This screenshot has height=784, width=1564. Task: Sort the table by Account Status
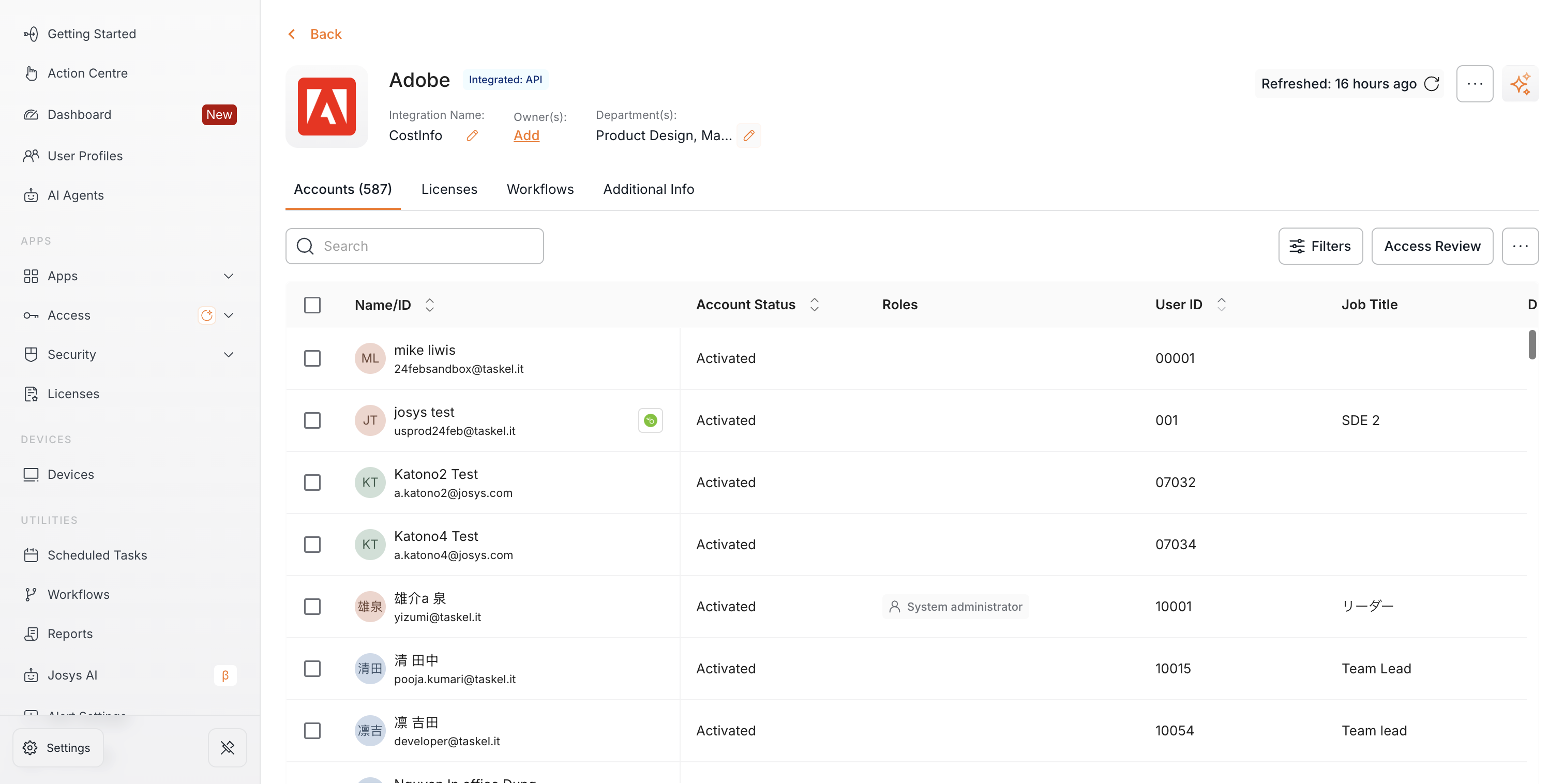point(814,305)
